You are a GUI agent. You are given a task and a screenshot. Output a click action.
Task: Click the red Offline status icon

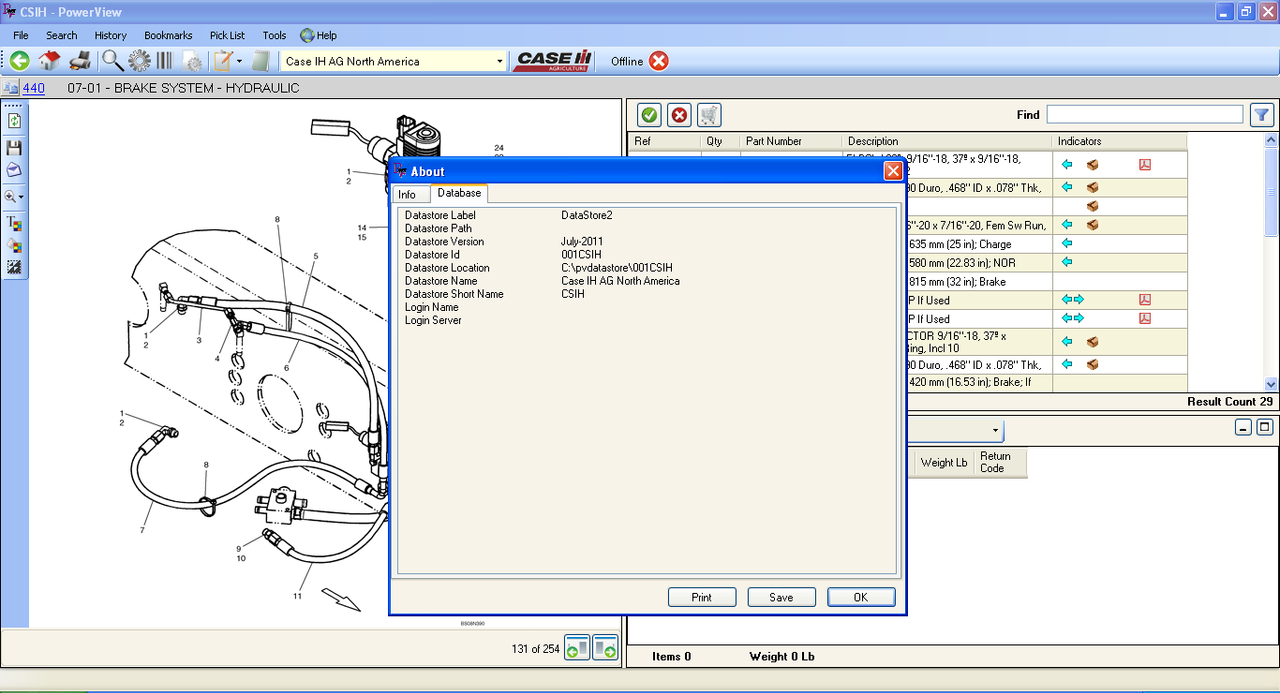658,61
